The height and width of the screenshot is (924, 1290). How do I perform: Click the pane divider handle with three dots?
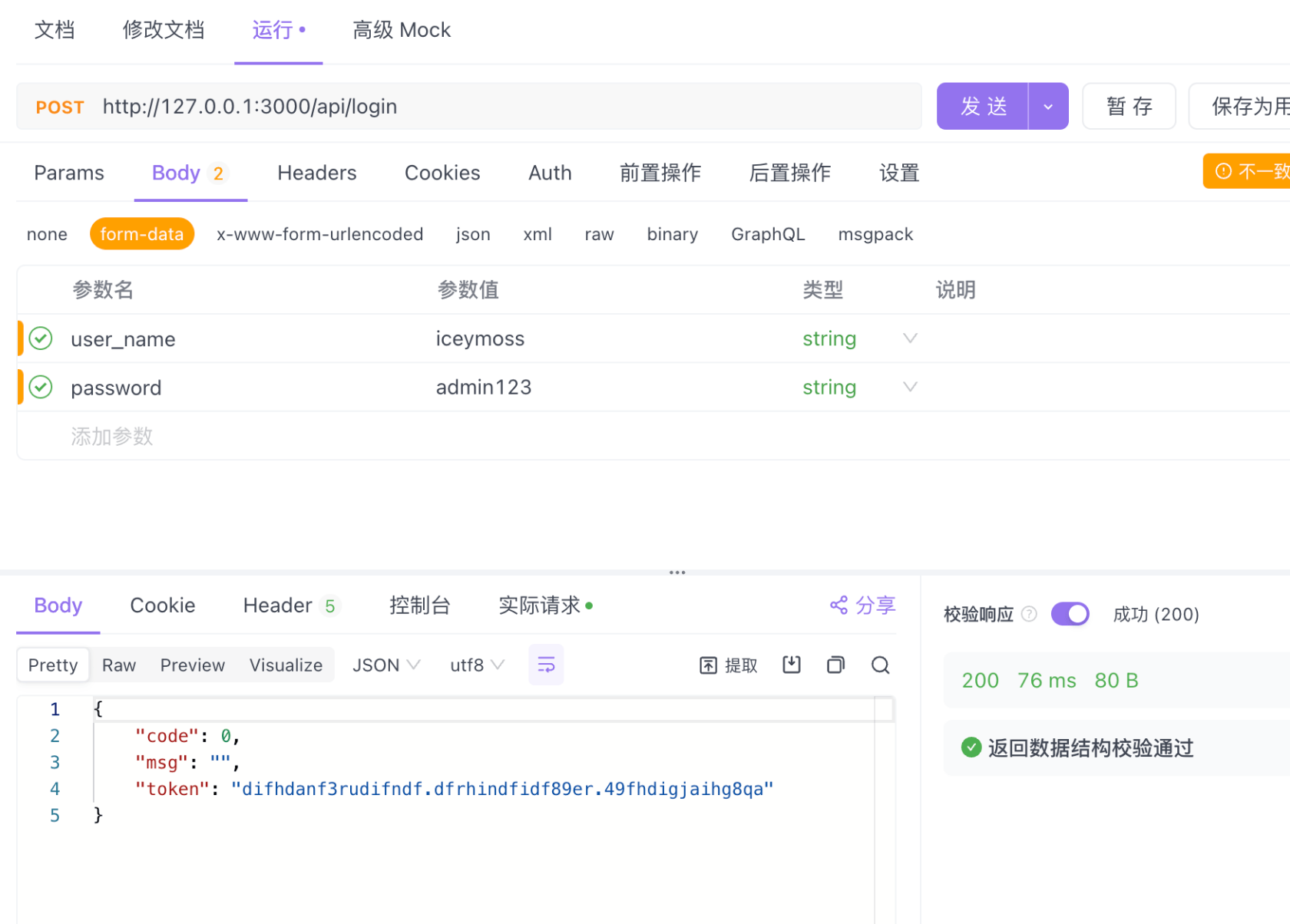click(x=677, y=573)
